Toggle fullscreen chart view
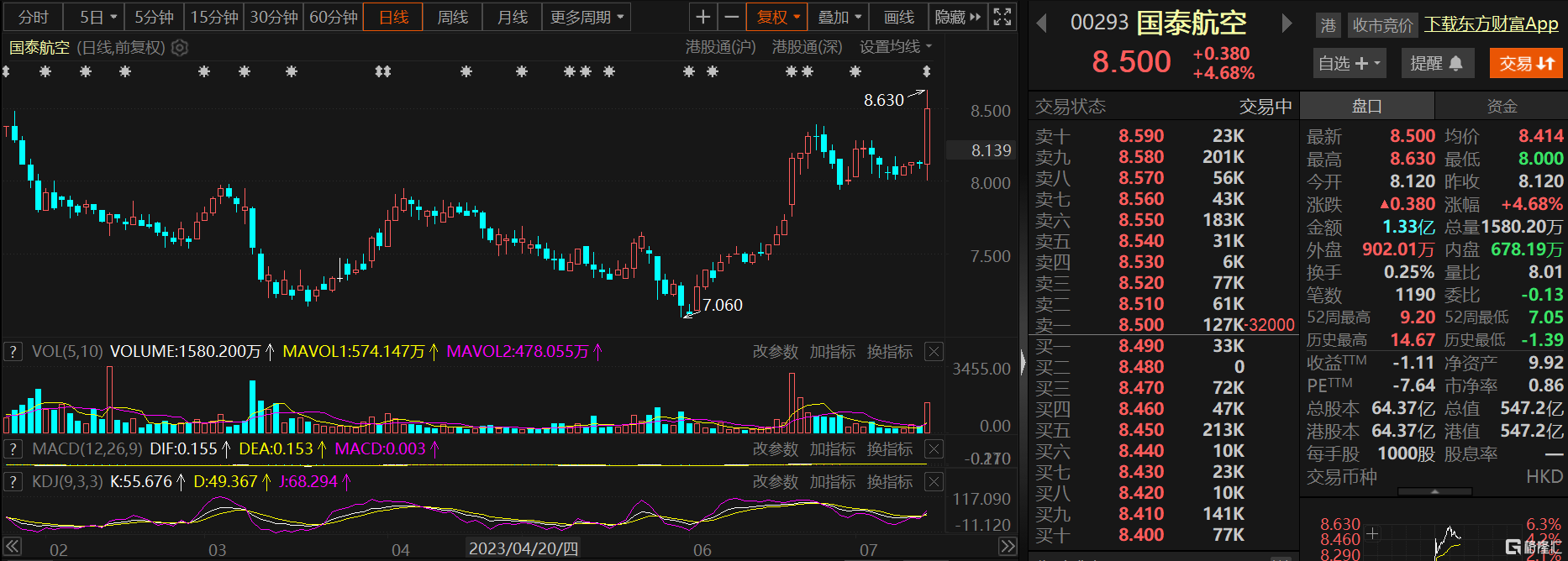Viewport: 1568px width, 561px height. pos(1002,17)
